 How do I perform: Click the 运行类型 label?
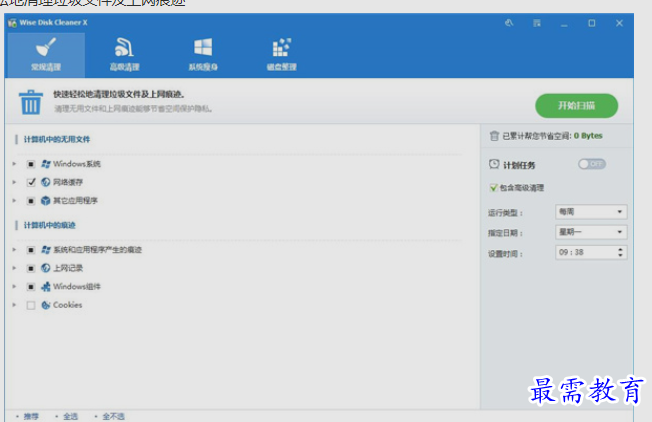coord(505,213)
